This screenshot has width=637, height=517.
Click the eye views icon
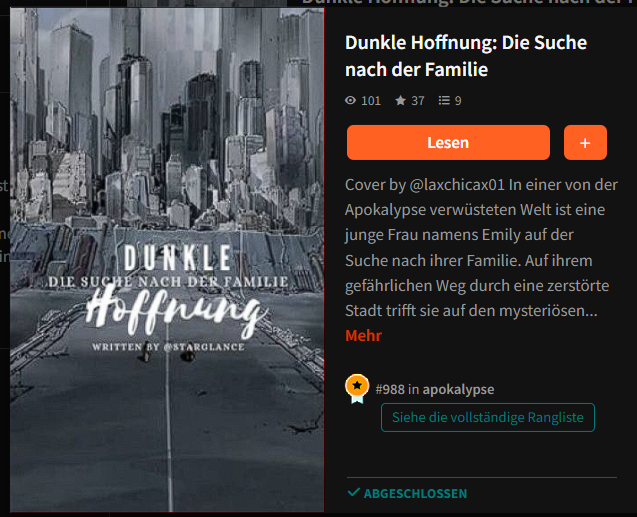pyautogui.click(x=350, y=100)
